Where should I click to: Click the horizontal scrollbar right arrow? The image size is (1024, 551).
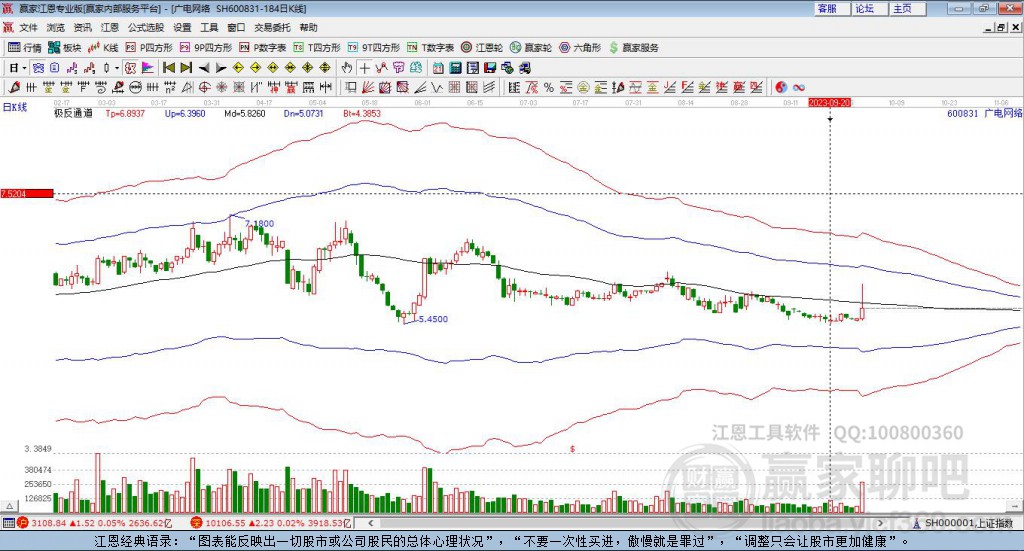(x=881, y=523)
